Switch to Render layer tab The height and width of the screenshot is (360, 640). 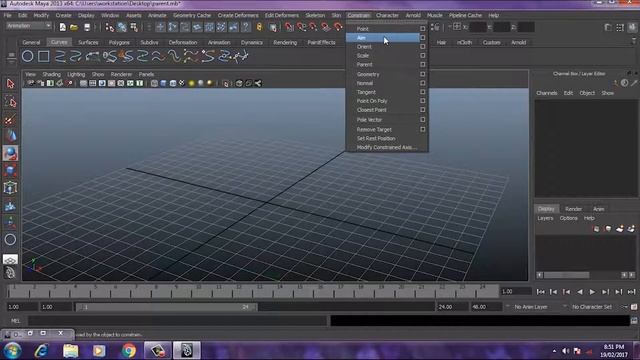tap(573, 209)
